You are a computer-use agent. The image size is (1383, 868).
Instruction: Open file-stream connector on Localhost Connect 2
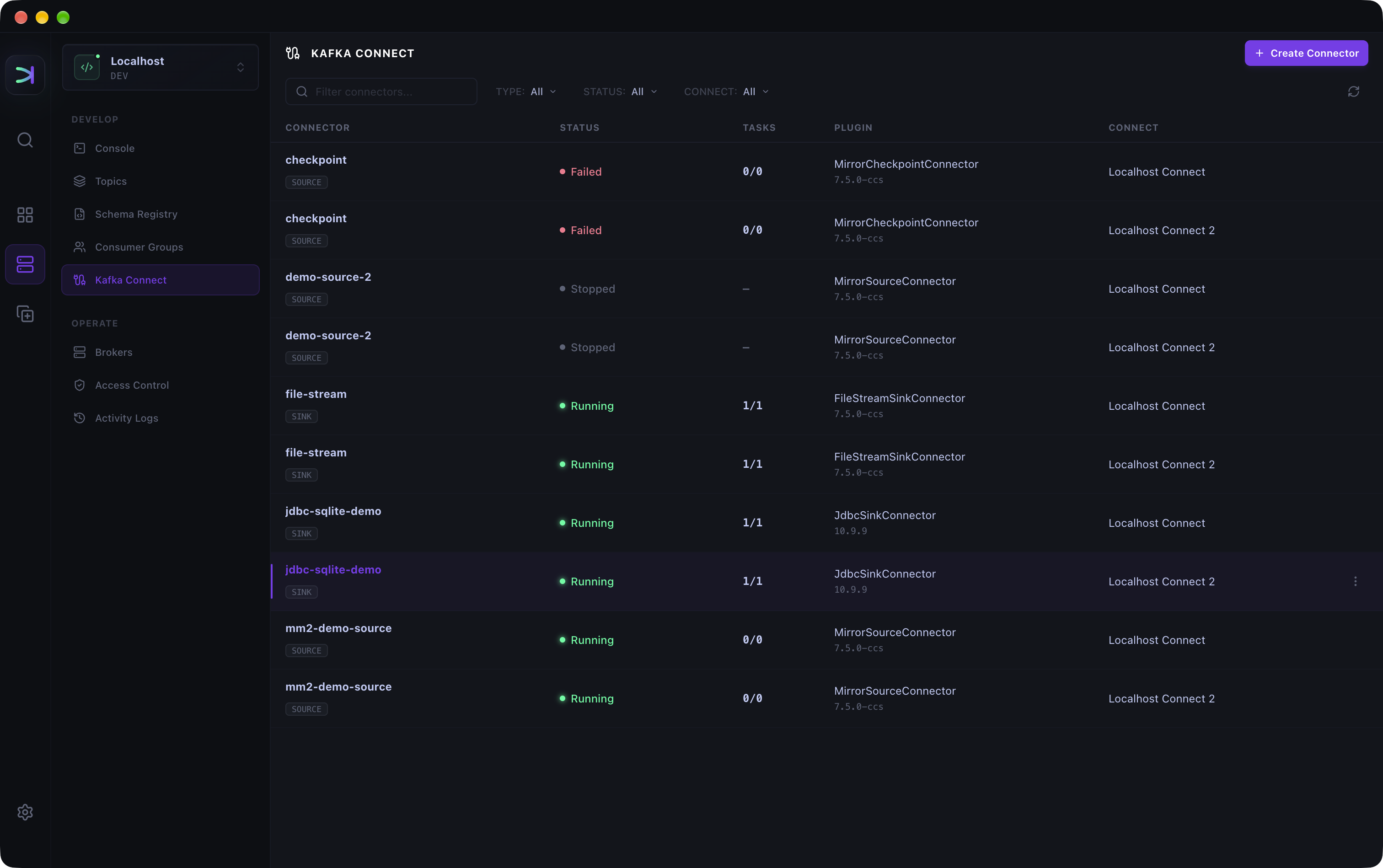click(316, 453)
